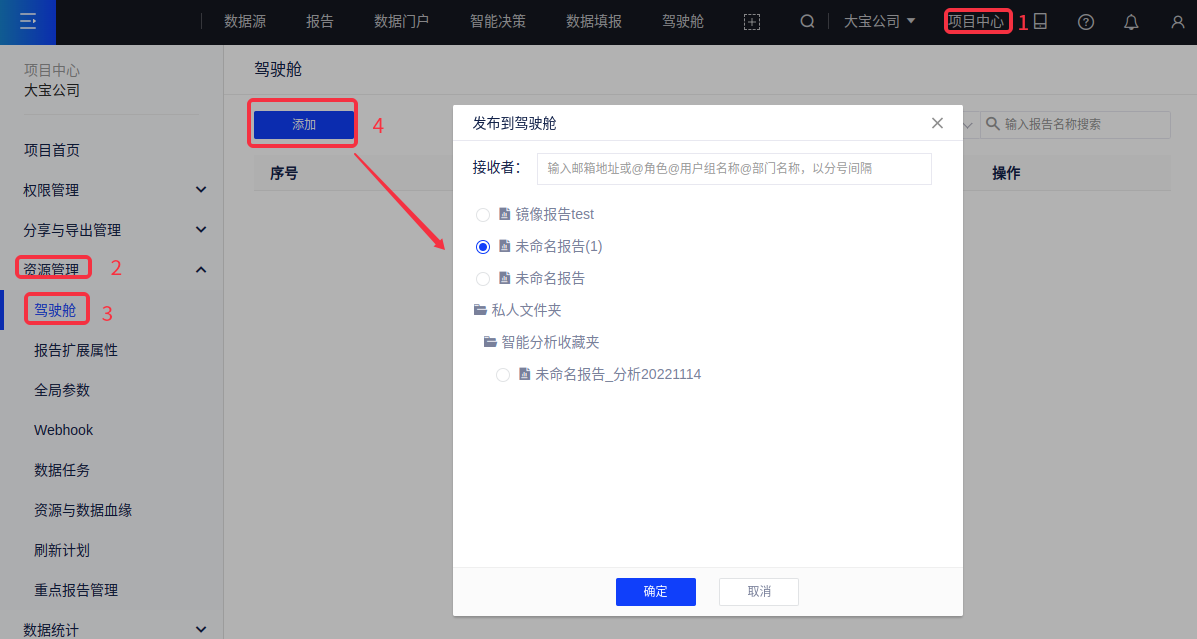Select the 镜像报告test radio button
The width and height of the screenshot is (1197, 639).
(x=483, y=215)
